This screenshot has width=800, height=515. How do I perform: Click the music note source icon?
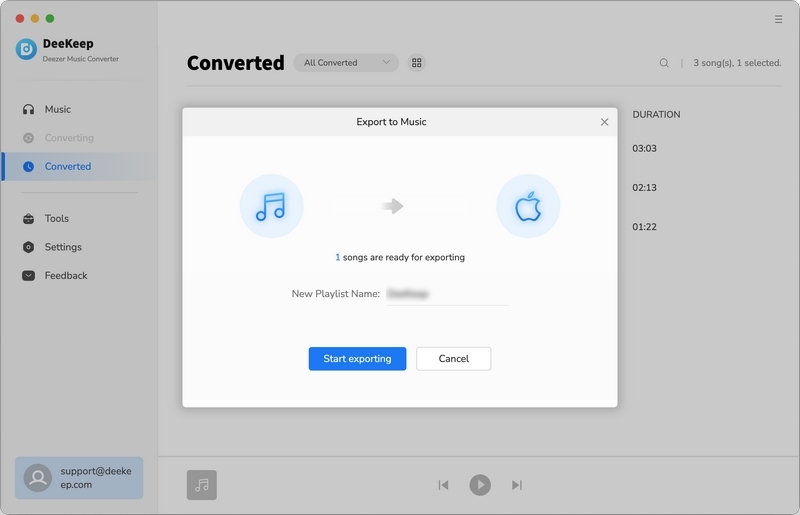[x=271, y=206]
